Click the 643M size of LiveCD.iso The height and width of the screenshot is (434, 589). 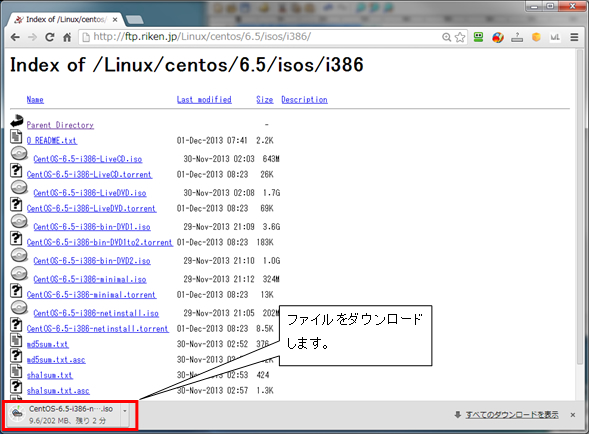pos(271,159)
